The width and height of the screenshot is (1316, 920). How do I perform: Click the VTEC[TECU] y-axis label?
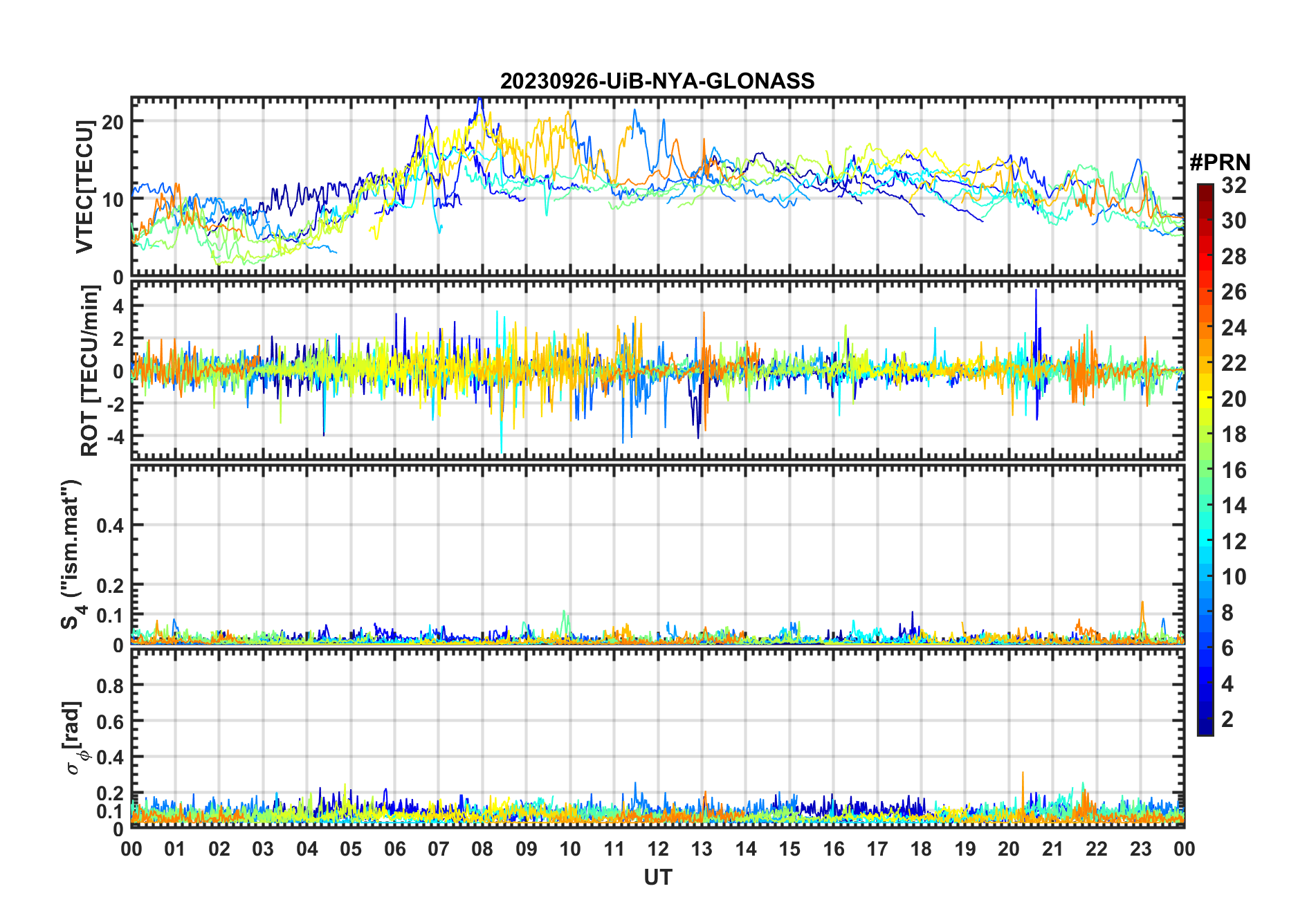pos(84,187)
